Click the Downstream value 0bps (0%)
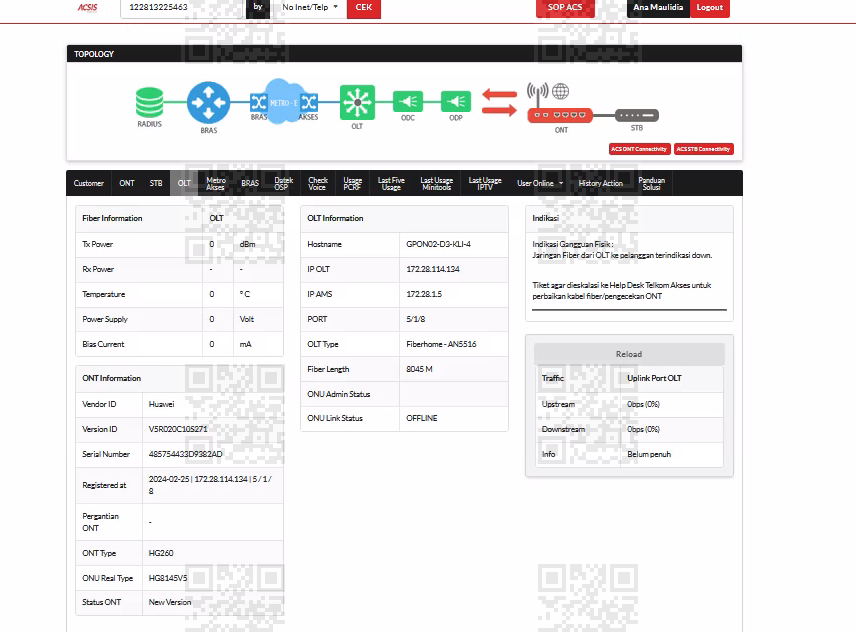 point(643,430)
